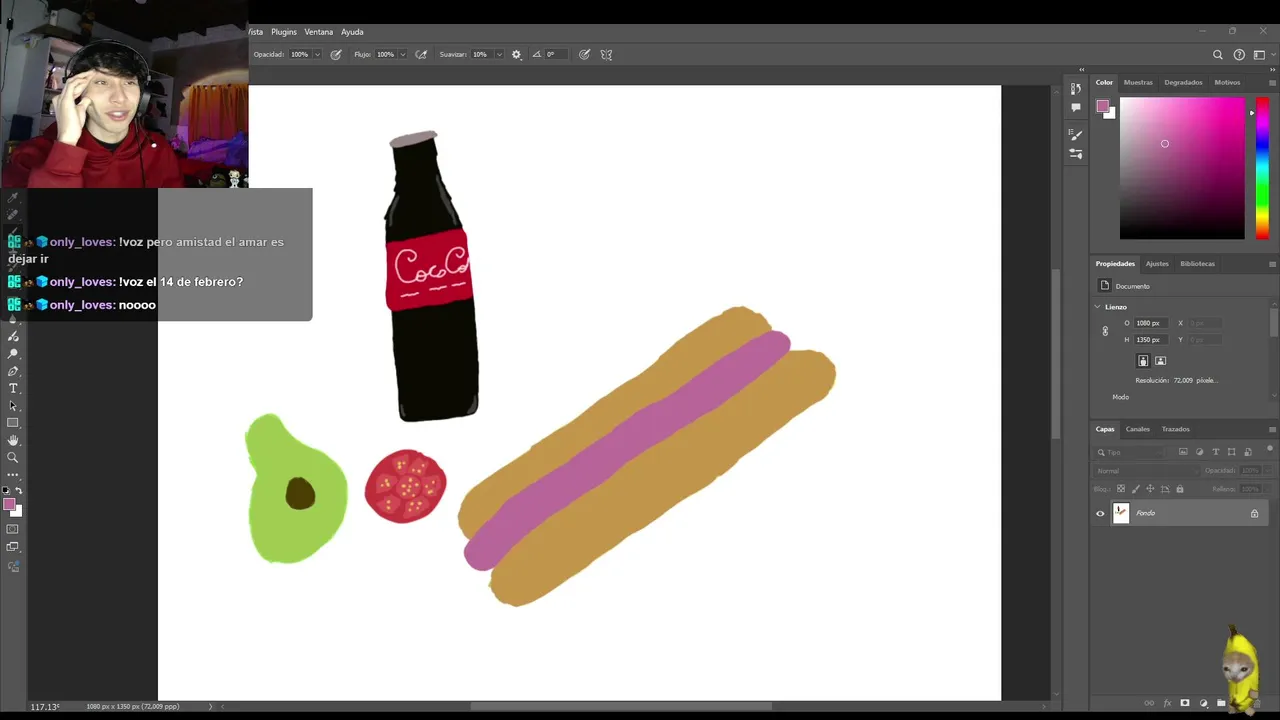This screenshot has height=720, width=1280.
Task: Open the Flujo 100% dropdown arrow
Action: (x=403, y=54)
